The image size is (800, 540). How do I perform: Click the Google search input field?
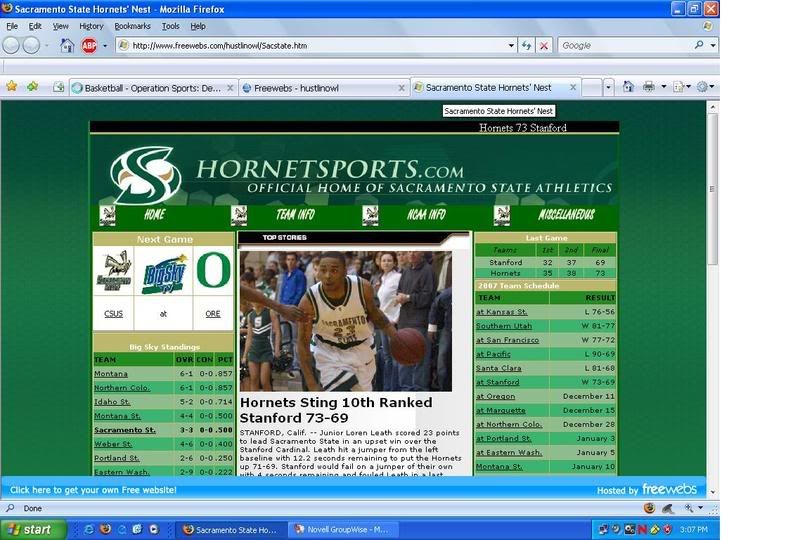(625, 46)
